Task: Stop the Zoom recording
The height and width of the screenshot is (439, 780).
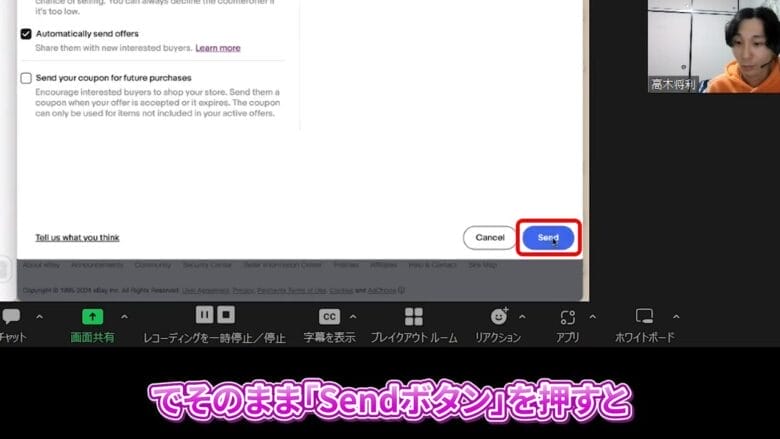Action: click(226, 315)
